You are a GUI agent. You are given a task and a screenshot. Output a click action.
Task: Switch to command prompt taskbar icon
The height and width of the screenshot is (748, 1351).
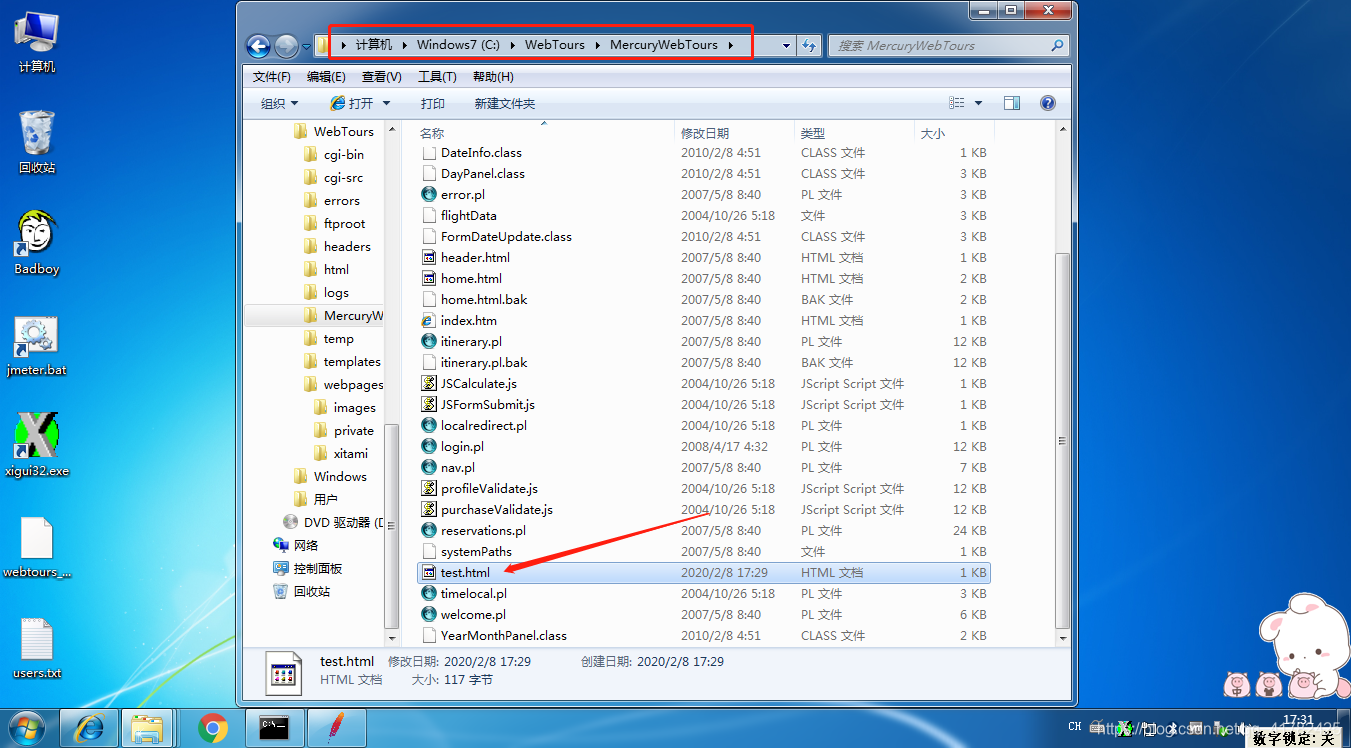[273, 728]
